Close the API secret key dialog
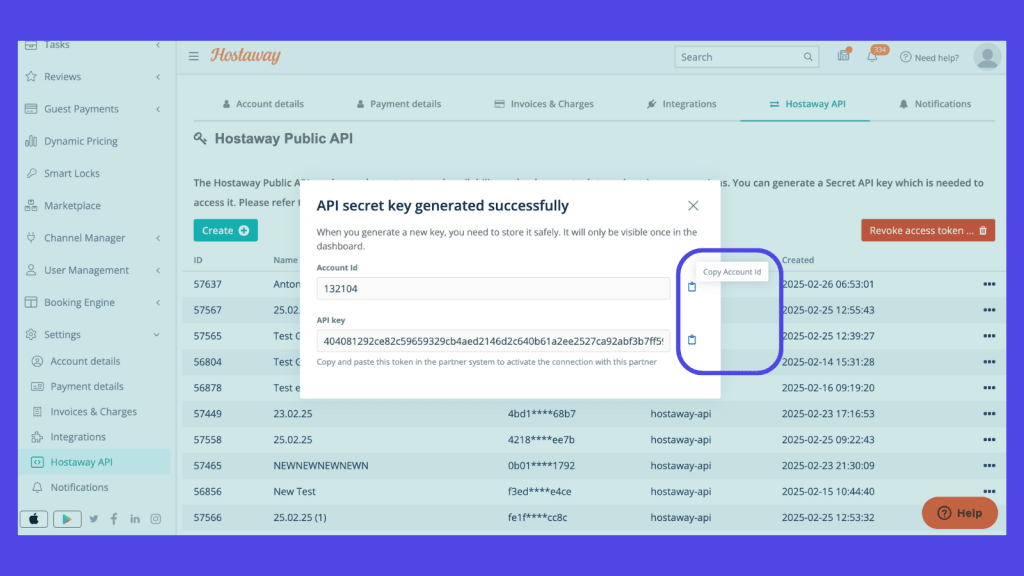This screenshot has height=576, width=1024. [693, 206]
